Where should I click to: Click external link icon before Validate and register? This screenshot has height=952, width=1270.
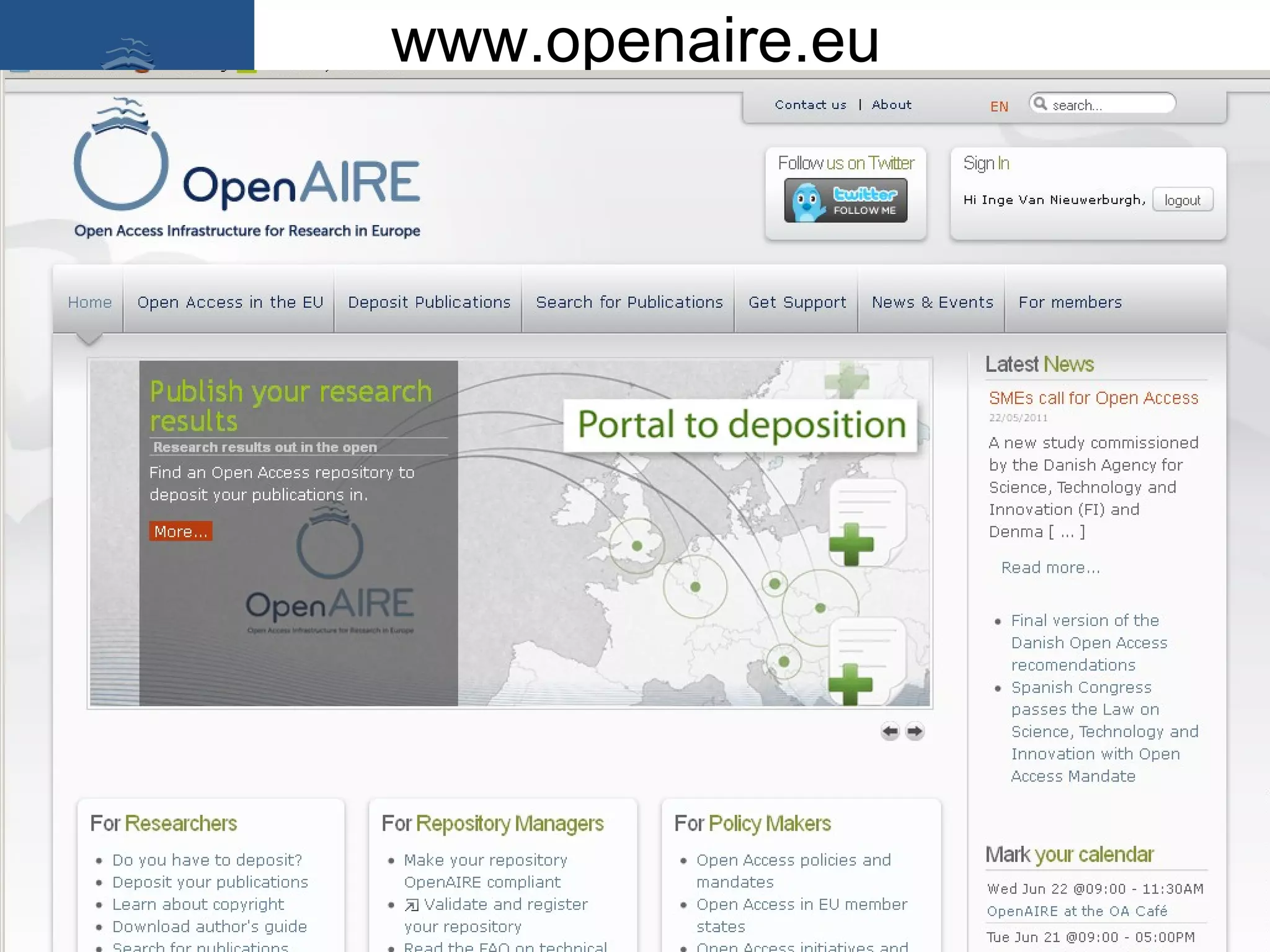(411, 906)
